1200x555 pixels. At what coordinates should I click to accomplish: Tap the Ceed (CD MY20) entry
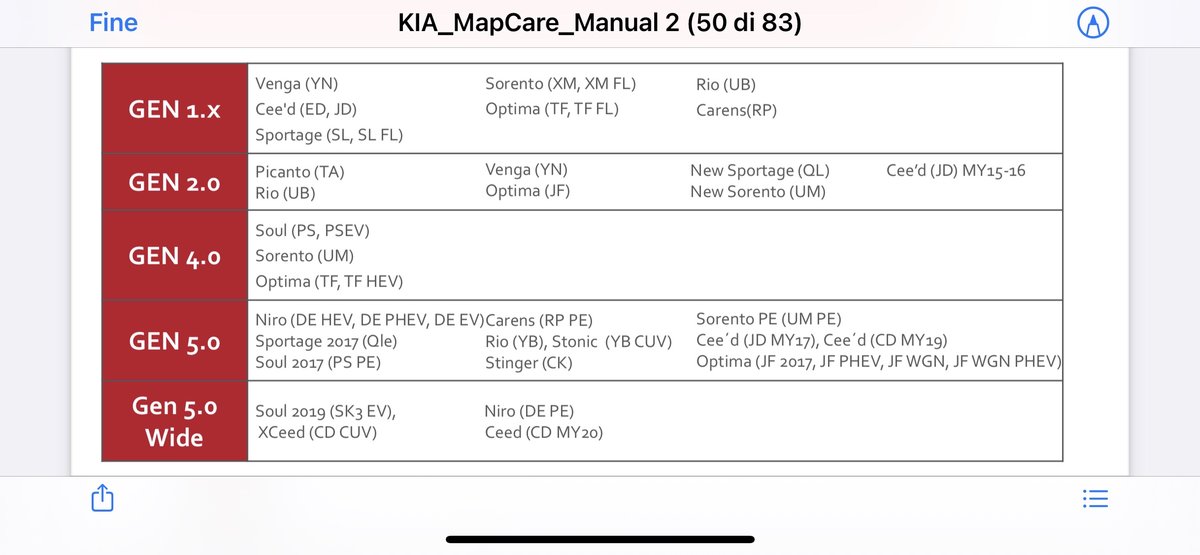coord(544,433)
